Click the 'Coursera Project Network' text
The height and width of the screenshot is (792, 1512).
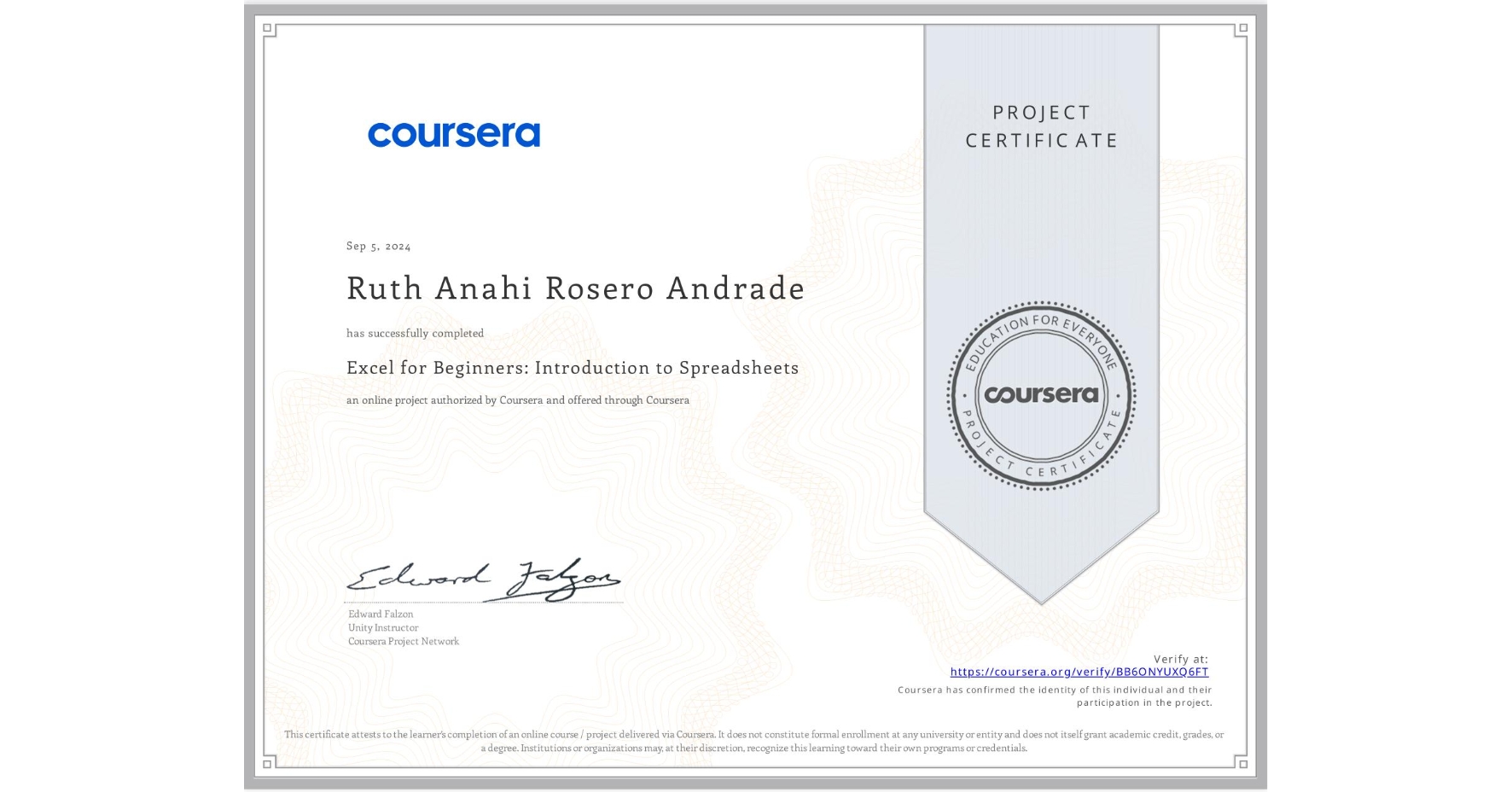coord(404,641)
